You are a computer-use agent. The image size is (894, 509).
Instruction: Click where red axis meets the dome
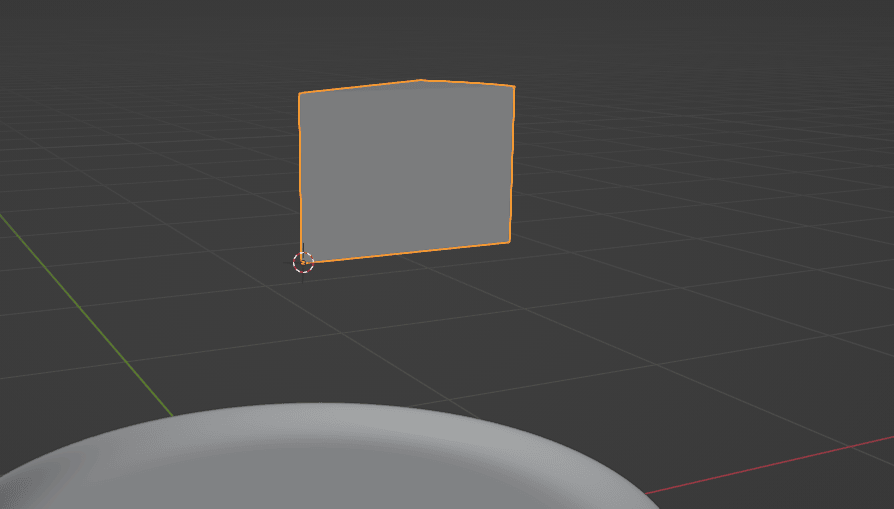coord(647,493)
